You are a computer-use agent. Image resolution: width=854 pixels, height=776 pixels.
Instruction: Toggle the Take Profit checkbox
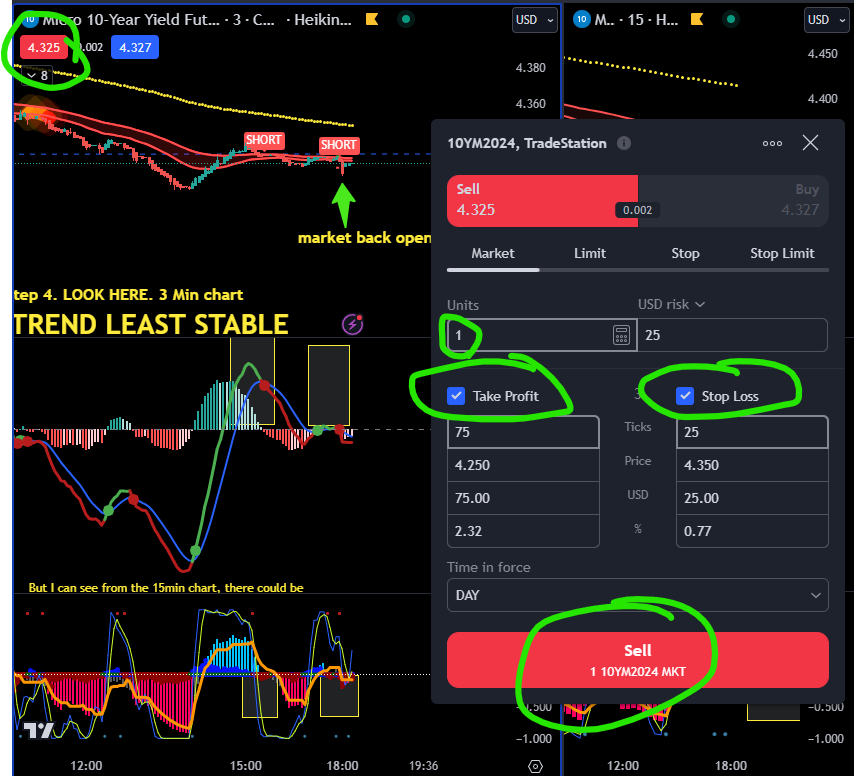pos(456,396)
